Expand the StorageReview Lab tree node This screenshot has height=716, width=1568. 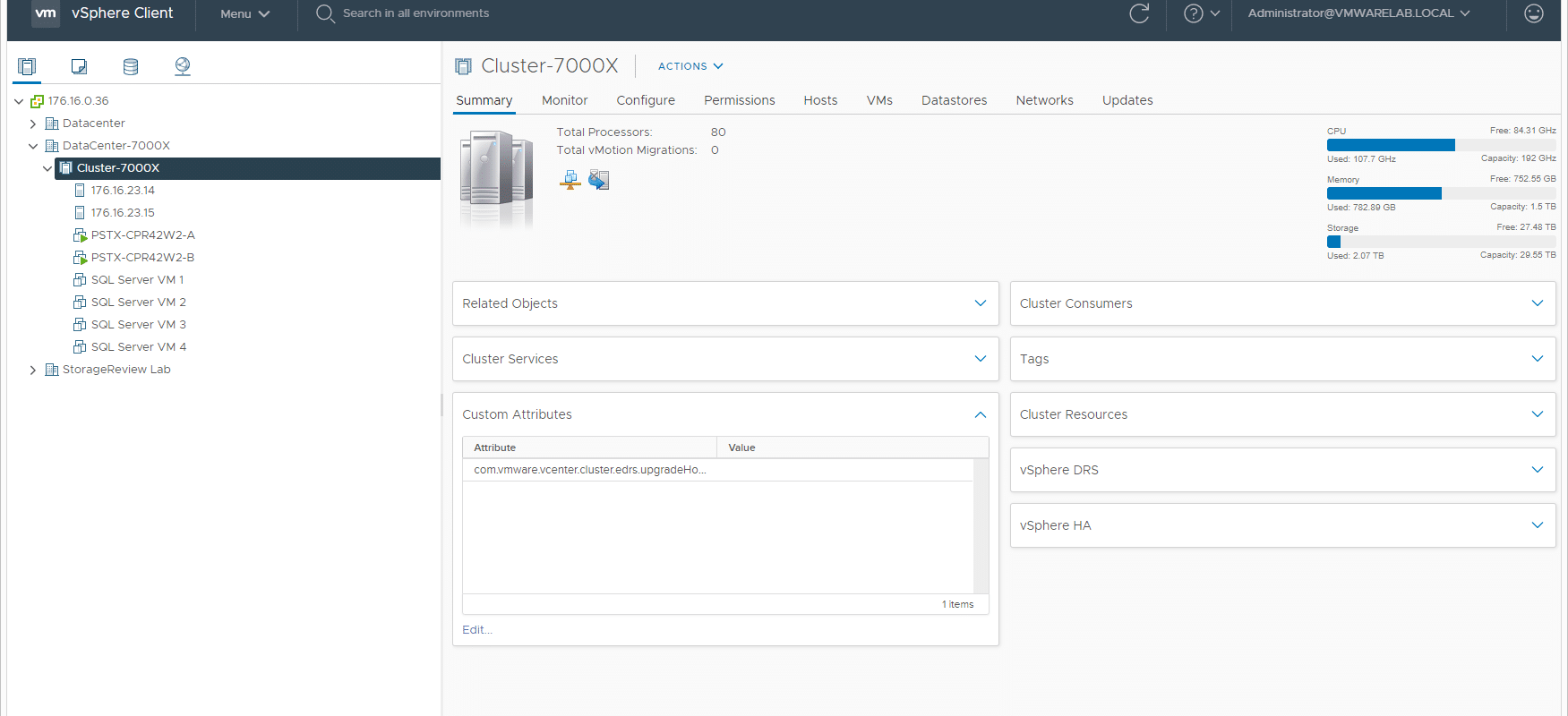coord(33,370)
